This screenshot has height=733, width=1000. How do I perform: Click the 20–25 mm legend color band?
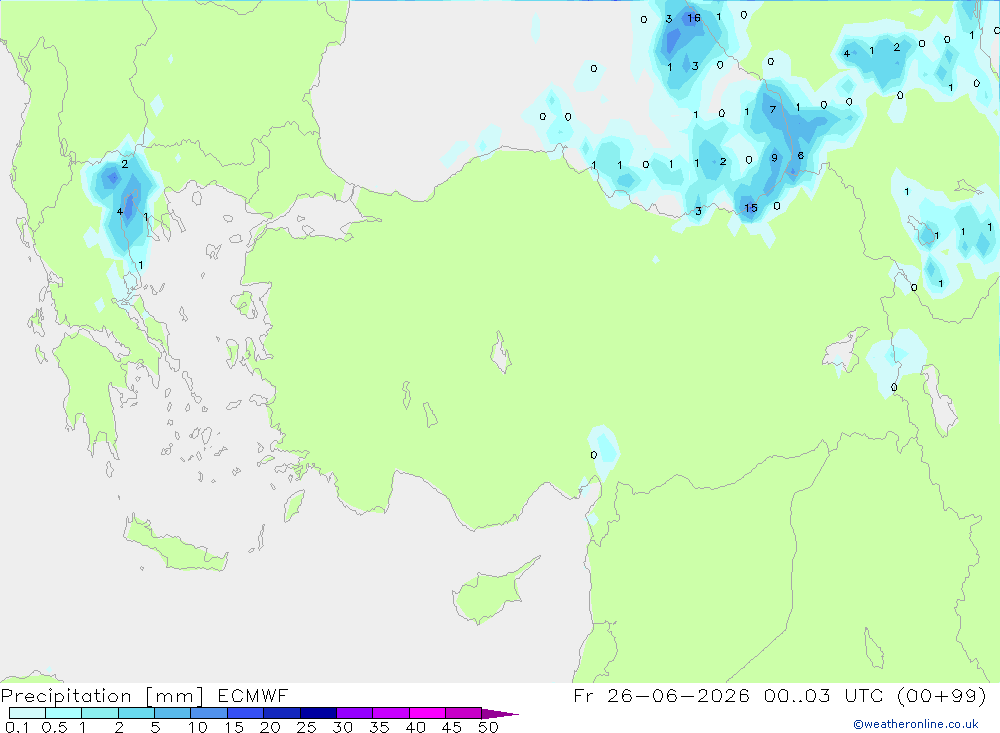(x=281, y=713)
